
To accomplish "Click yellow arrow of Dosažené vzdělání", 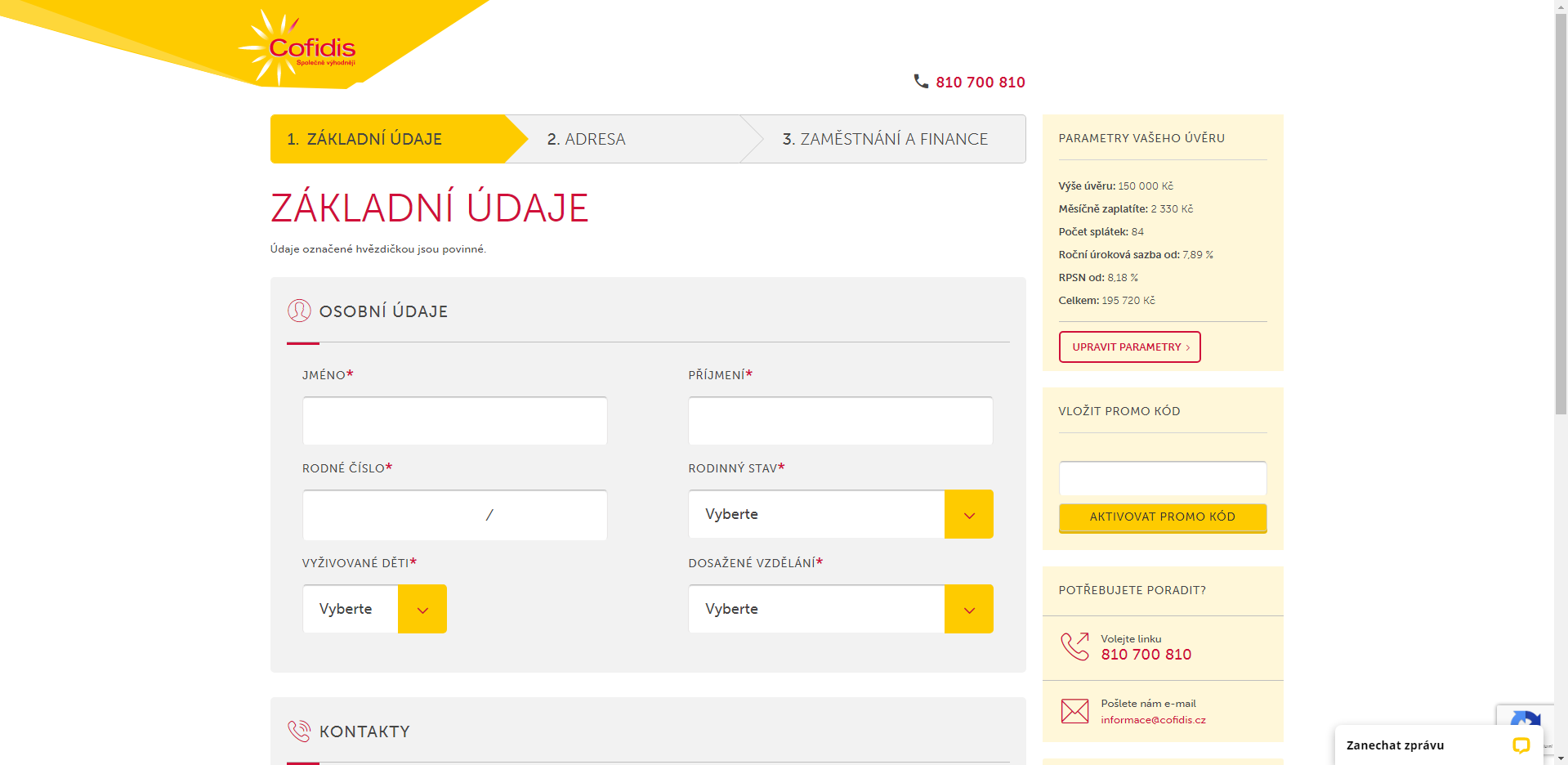I will [x=969, y=609].
